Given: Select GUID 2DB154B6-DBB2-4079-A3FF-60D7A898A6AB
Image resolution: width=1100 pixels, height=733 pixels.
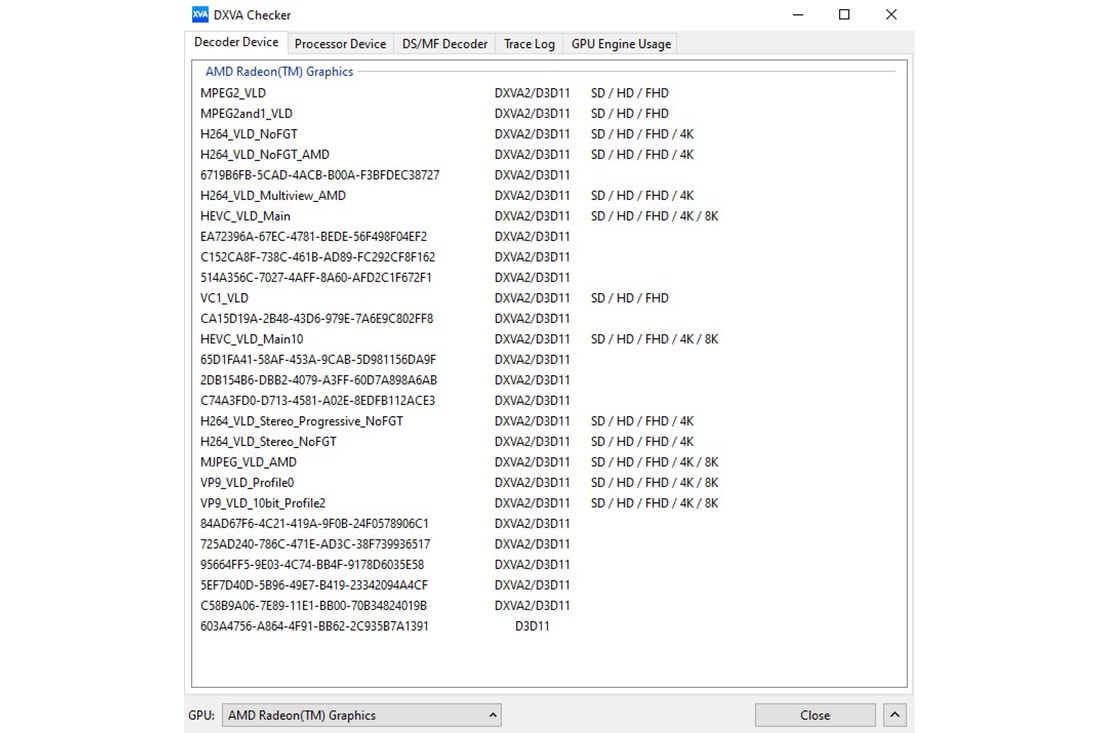Looking at the screenshot, I should coord(318,380).
